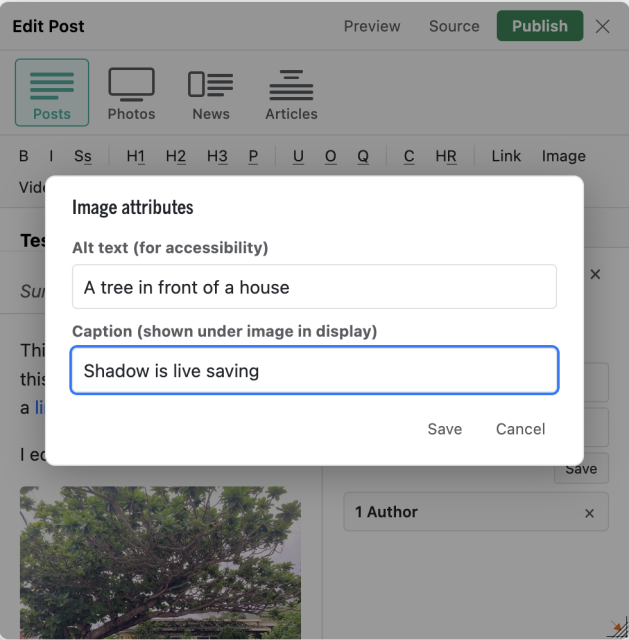Choose the Photos post type icon
Viewport: 629px width, 640px height.
click(131, 94)
